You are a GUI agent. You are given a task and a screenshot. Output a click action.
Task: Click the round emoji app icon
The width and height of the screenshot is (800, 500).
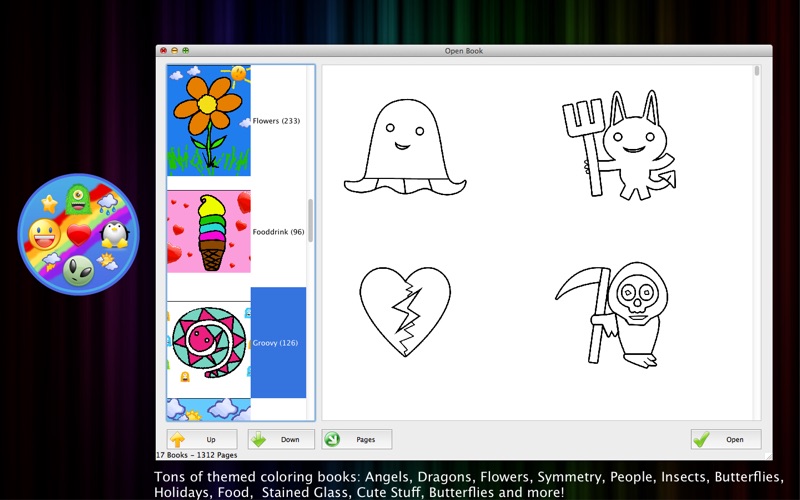78,235
